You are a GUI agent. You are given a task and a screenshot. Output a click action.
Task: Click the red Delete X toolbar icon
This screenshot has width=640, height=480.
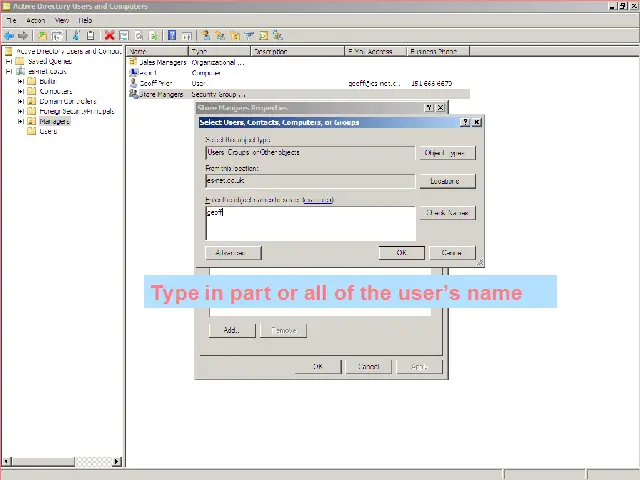coord(110,35)
